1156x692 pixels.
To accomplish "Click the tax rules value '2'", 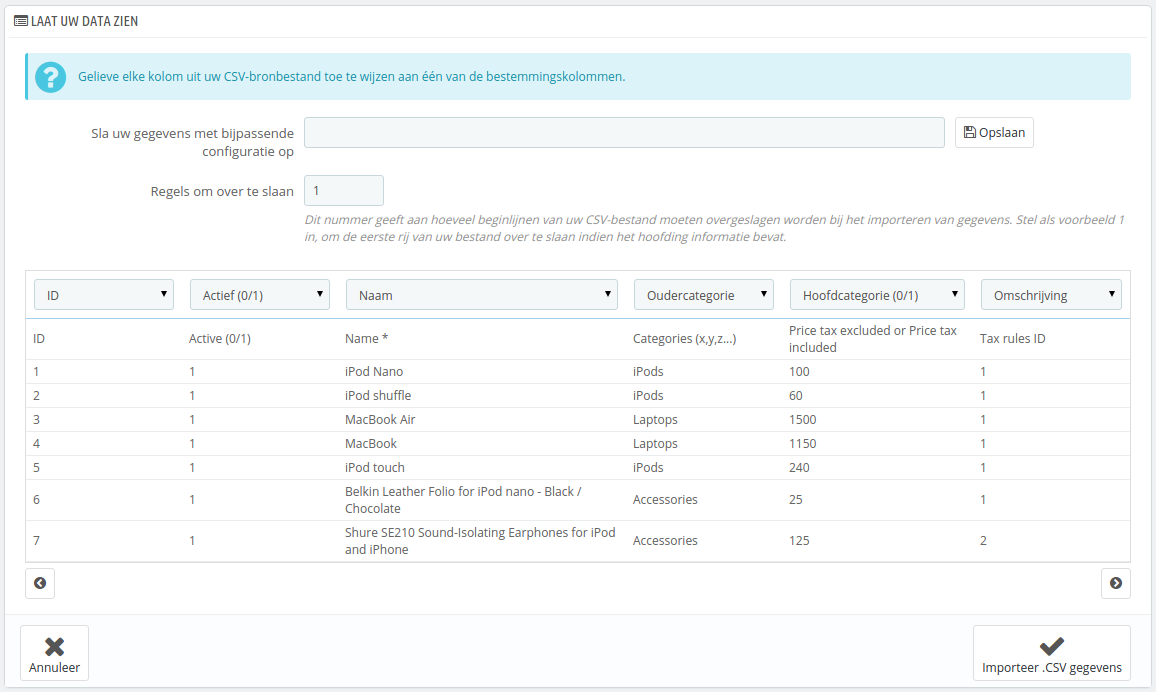I will [x=983, y=541].
